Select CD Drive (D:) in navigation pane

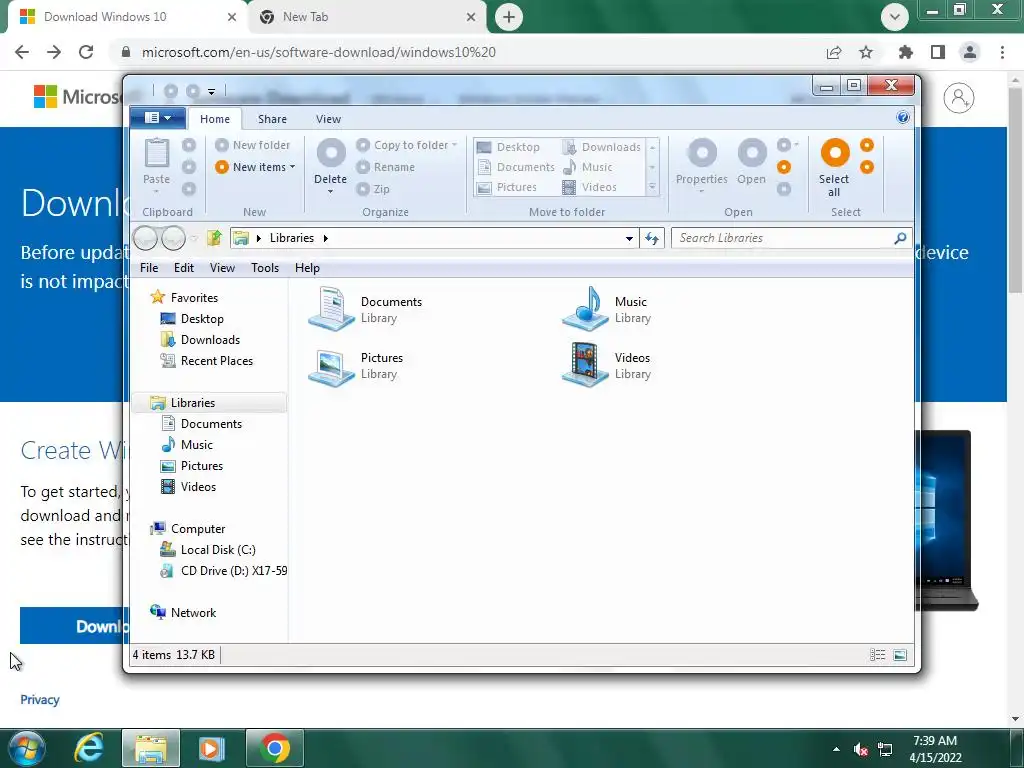point(223,571)
